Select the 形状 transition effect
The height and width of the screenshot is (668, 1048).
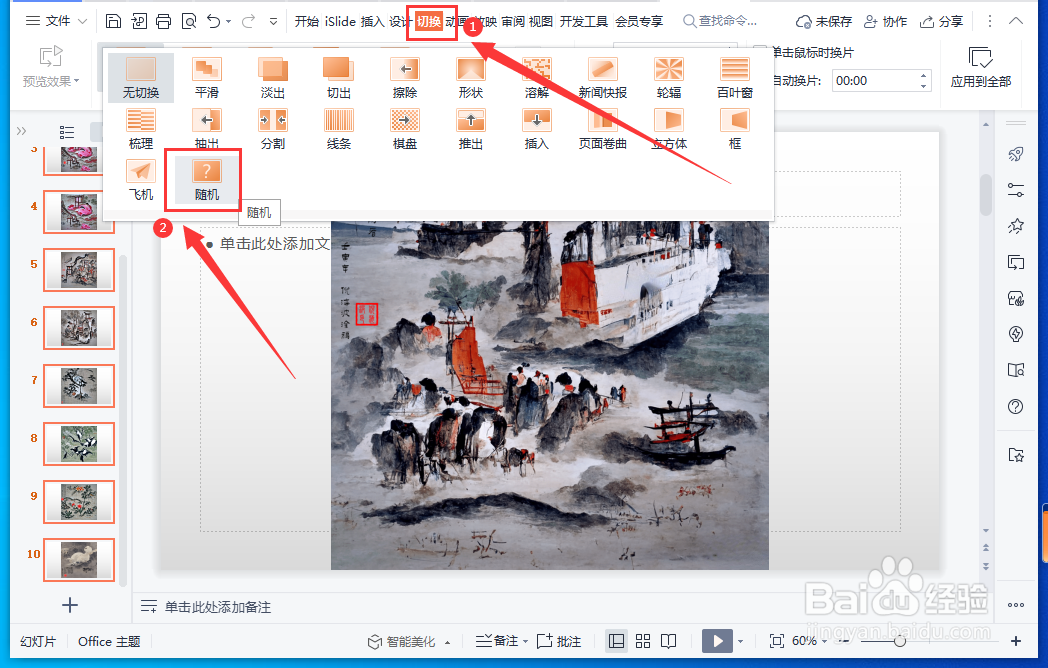(x=471, y=78)
